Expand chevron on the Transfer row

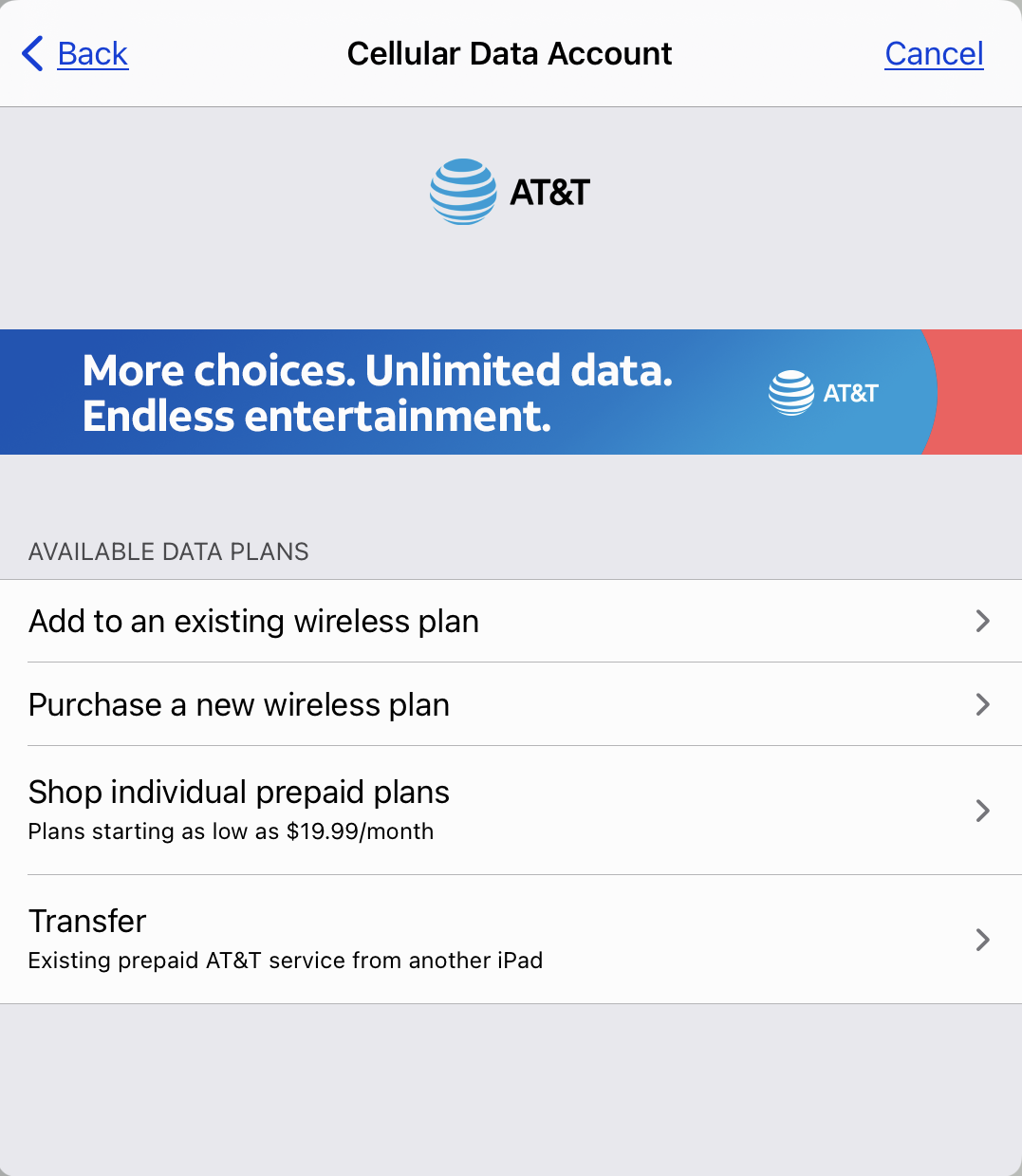[x=982, y=940]
